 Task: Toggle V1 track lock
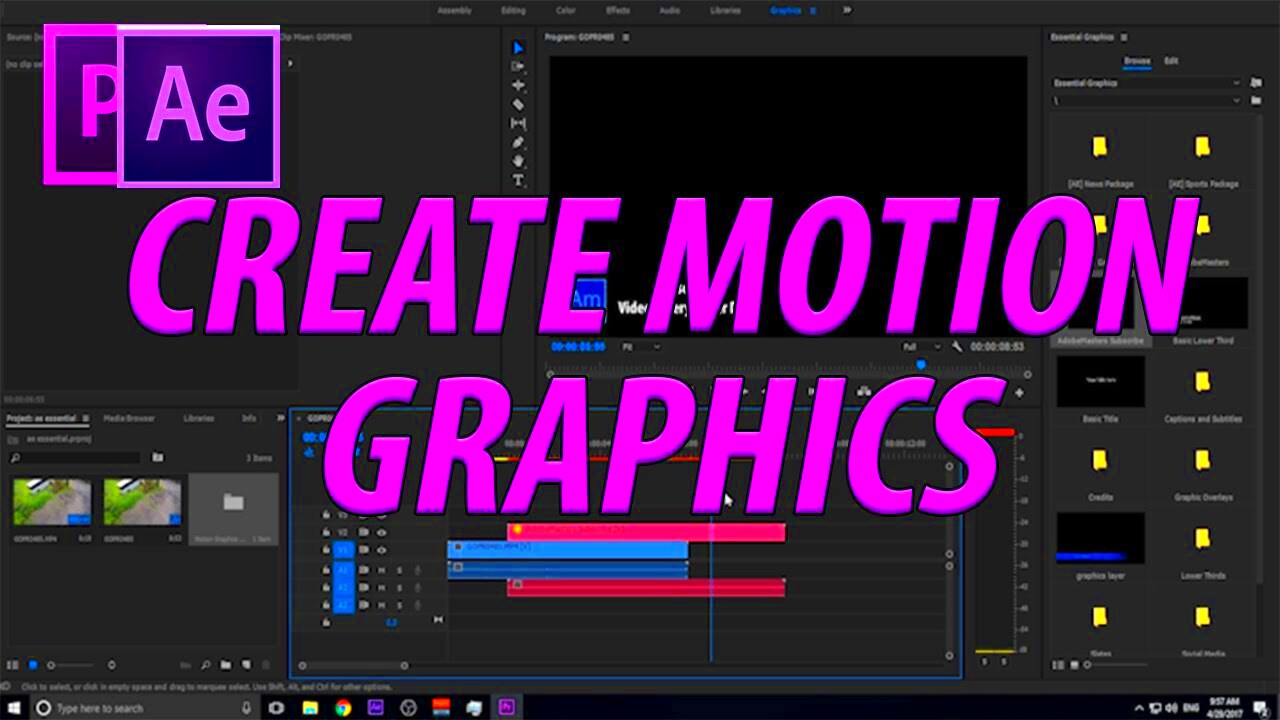coord(326,549)
